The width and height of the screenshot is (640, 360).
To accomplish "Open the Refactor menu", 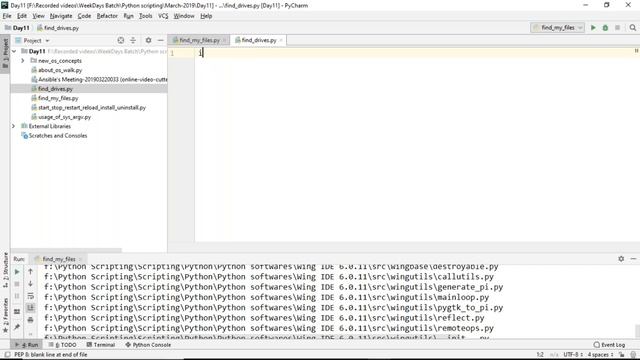I will pos(107,16).
